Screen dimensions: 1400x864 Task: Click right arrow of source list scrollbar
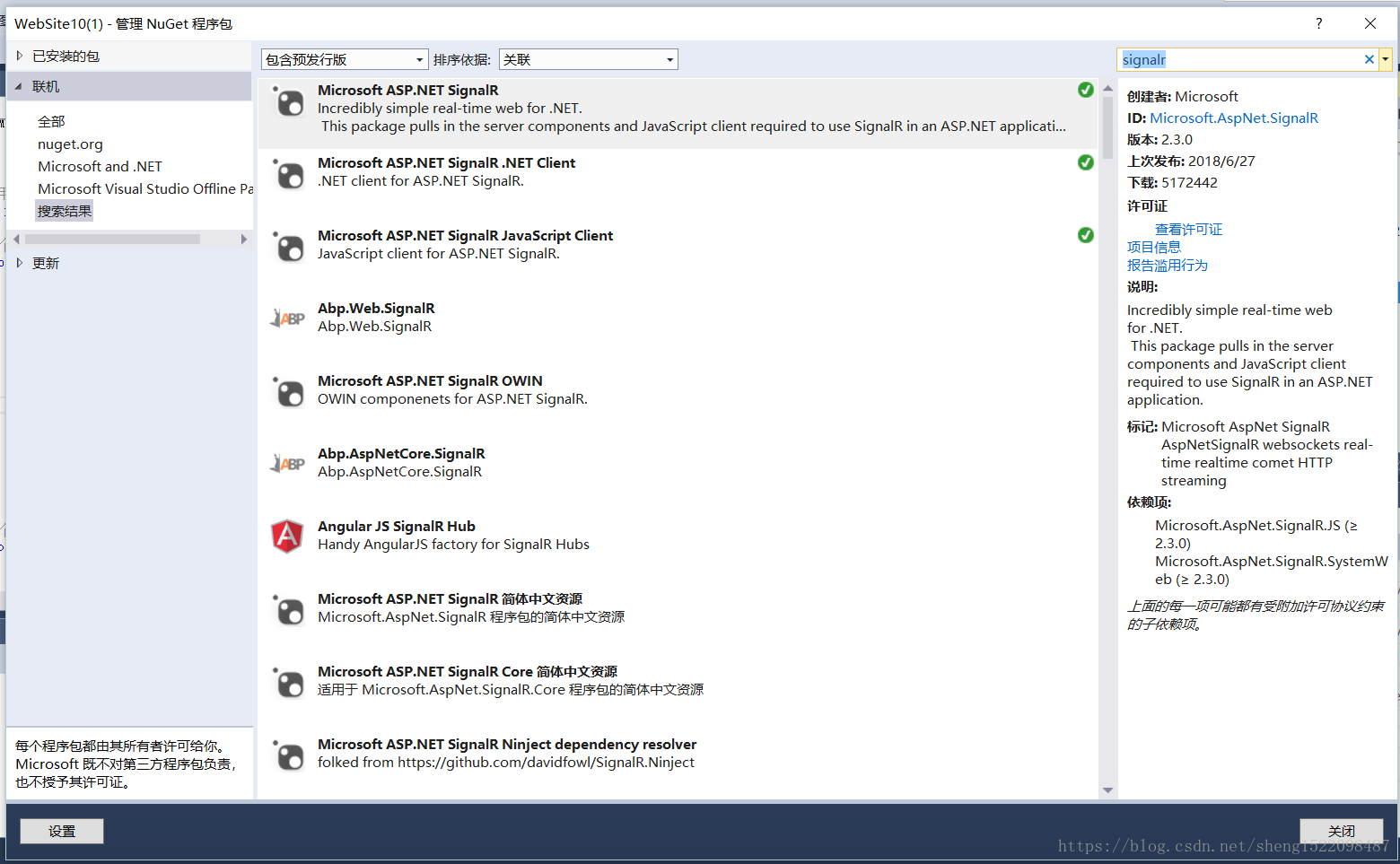coord(243,240)
